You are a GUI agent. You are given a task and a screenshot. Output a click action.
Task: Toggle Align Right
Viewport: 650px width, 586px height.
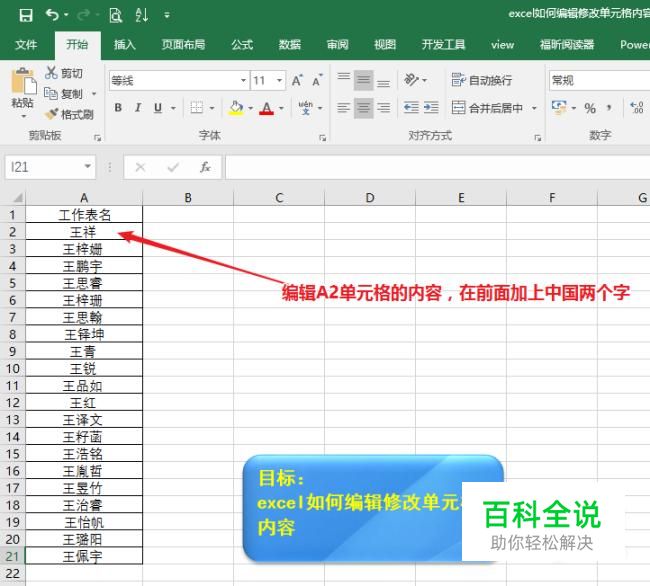[x=383, y=108]
